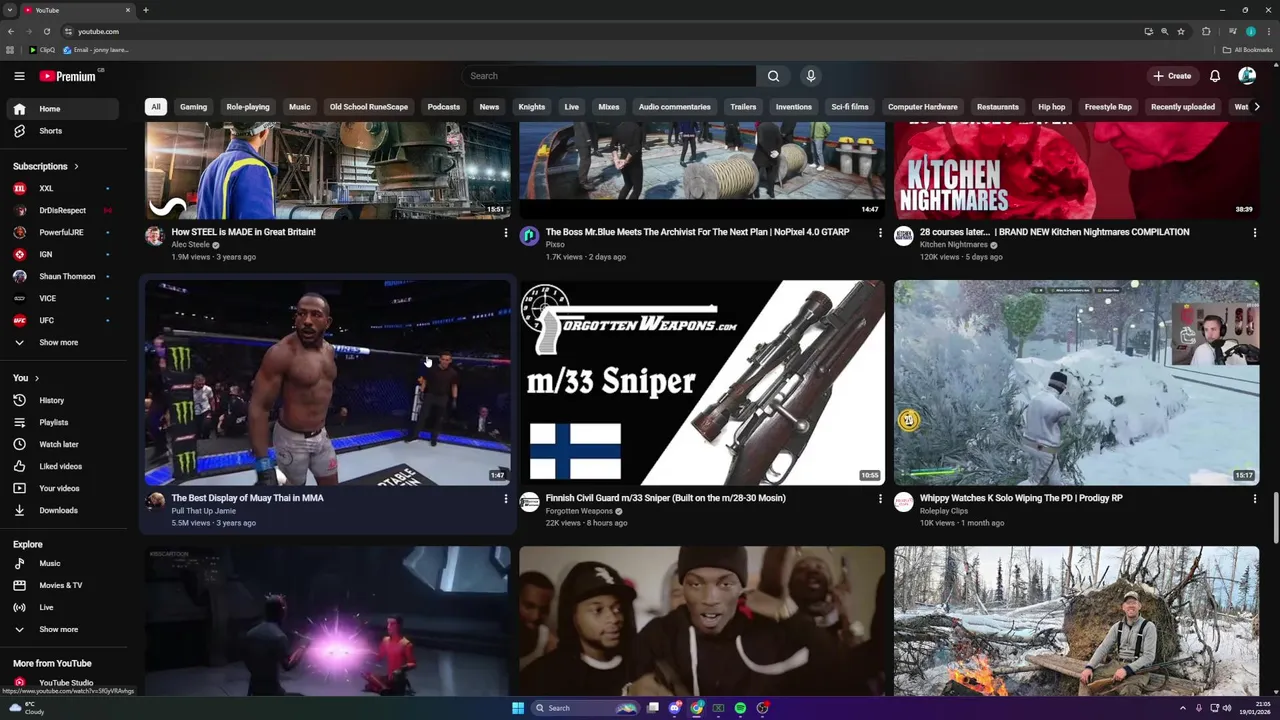Viewport: 1280px width, 720px height.
Task: Click the Forgotten Weapons channel avatar
Action: coord(529,502)
